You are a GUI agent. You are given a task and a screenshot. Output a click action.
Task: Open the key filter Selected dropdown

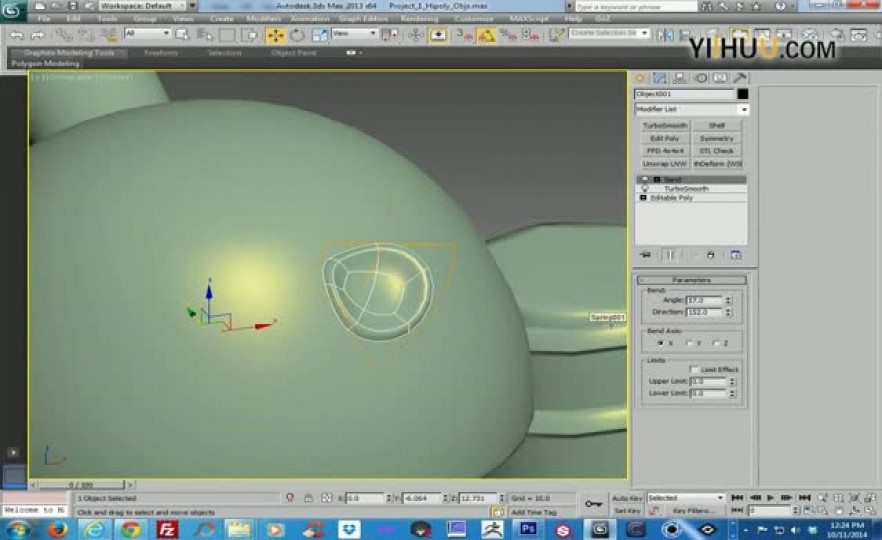[685, 498]
